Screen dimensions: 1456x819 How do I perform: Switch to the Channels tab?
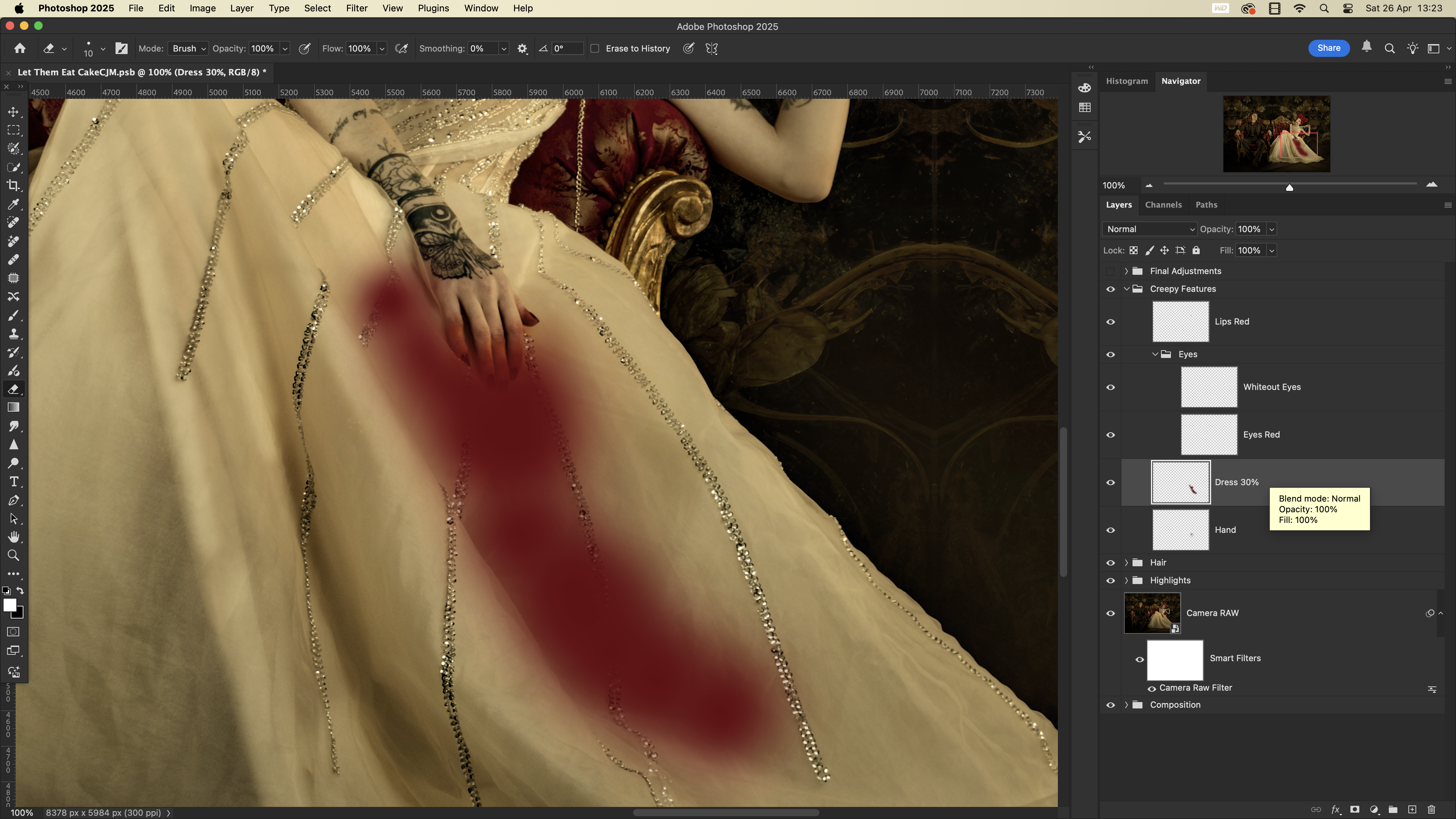1163,205
